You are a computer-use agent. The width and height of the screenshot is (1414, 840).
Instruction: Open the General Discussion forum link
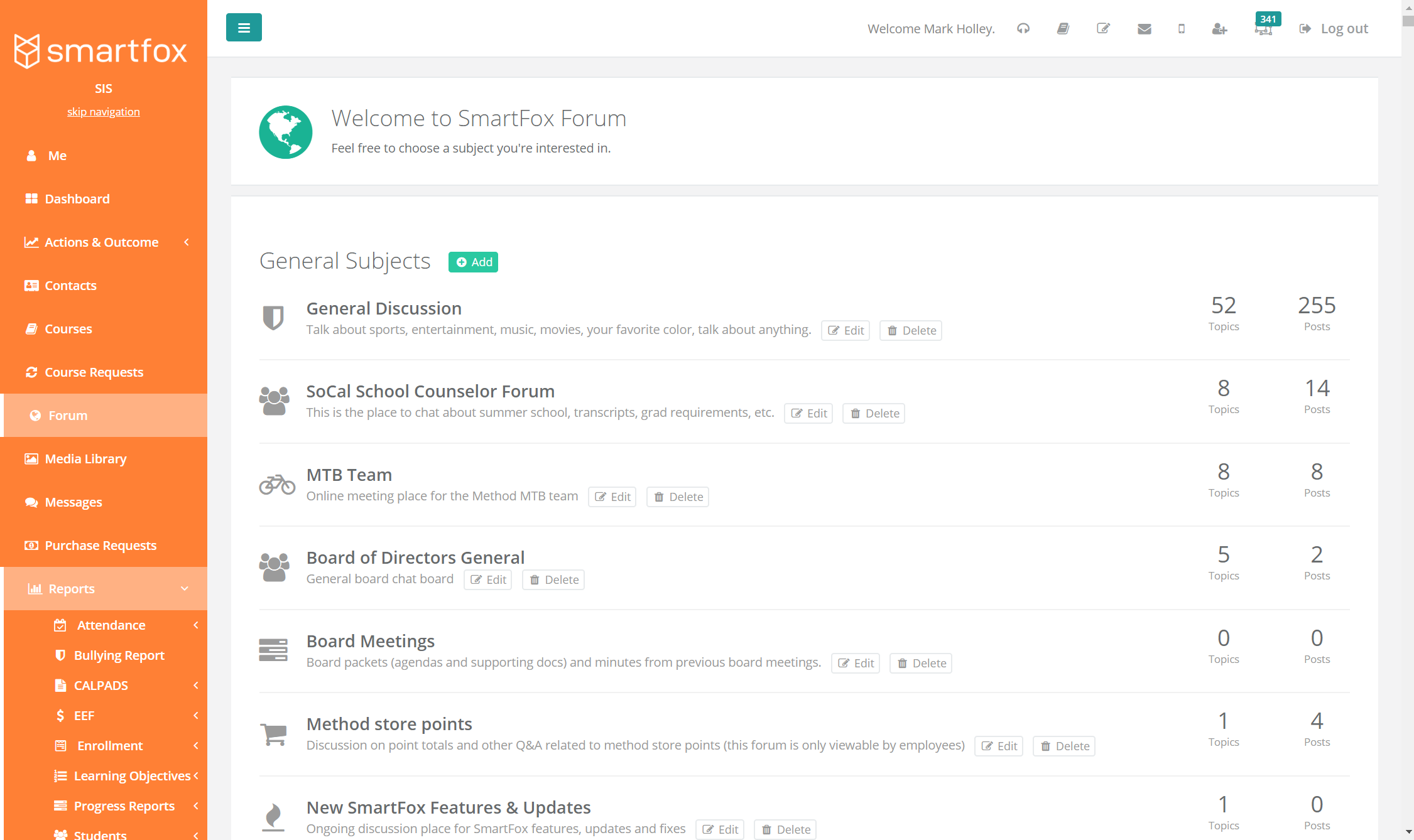[x=383, y=308]
